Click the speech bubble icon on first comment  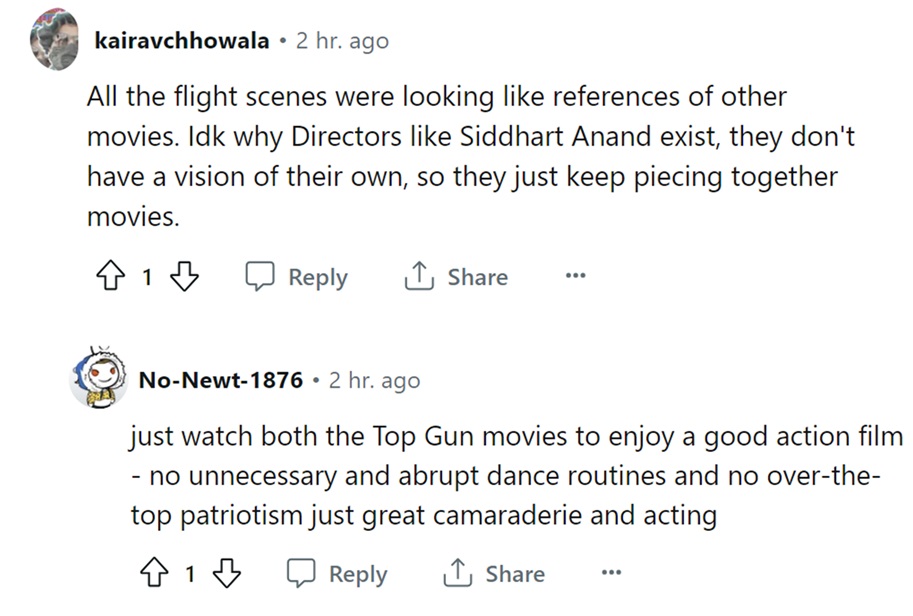261,277
